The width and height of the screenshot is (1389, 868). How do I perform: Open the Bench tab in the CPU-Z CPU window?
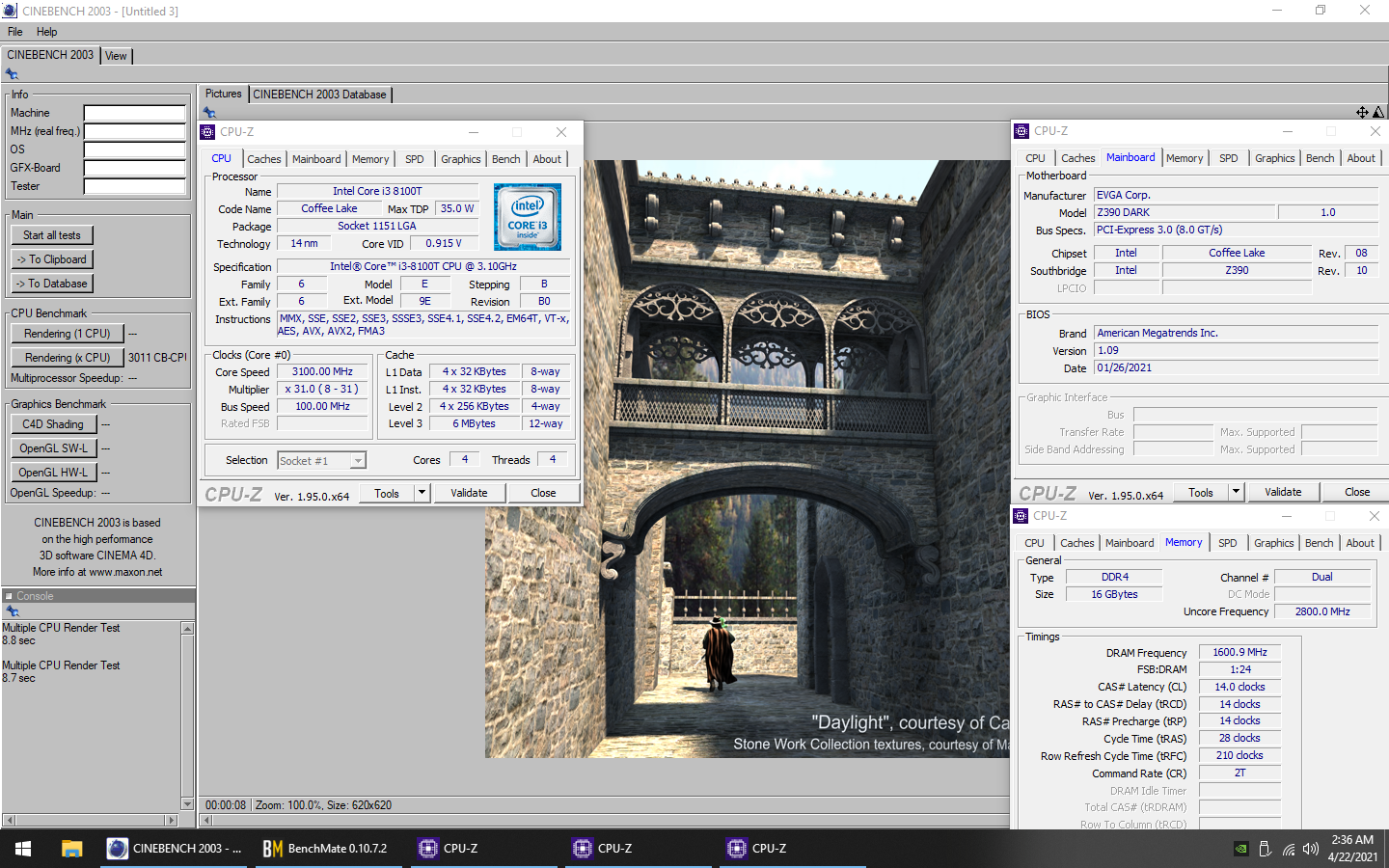click(506, 159)
